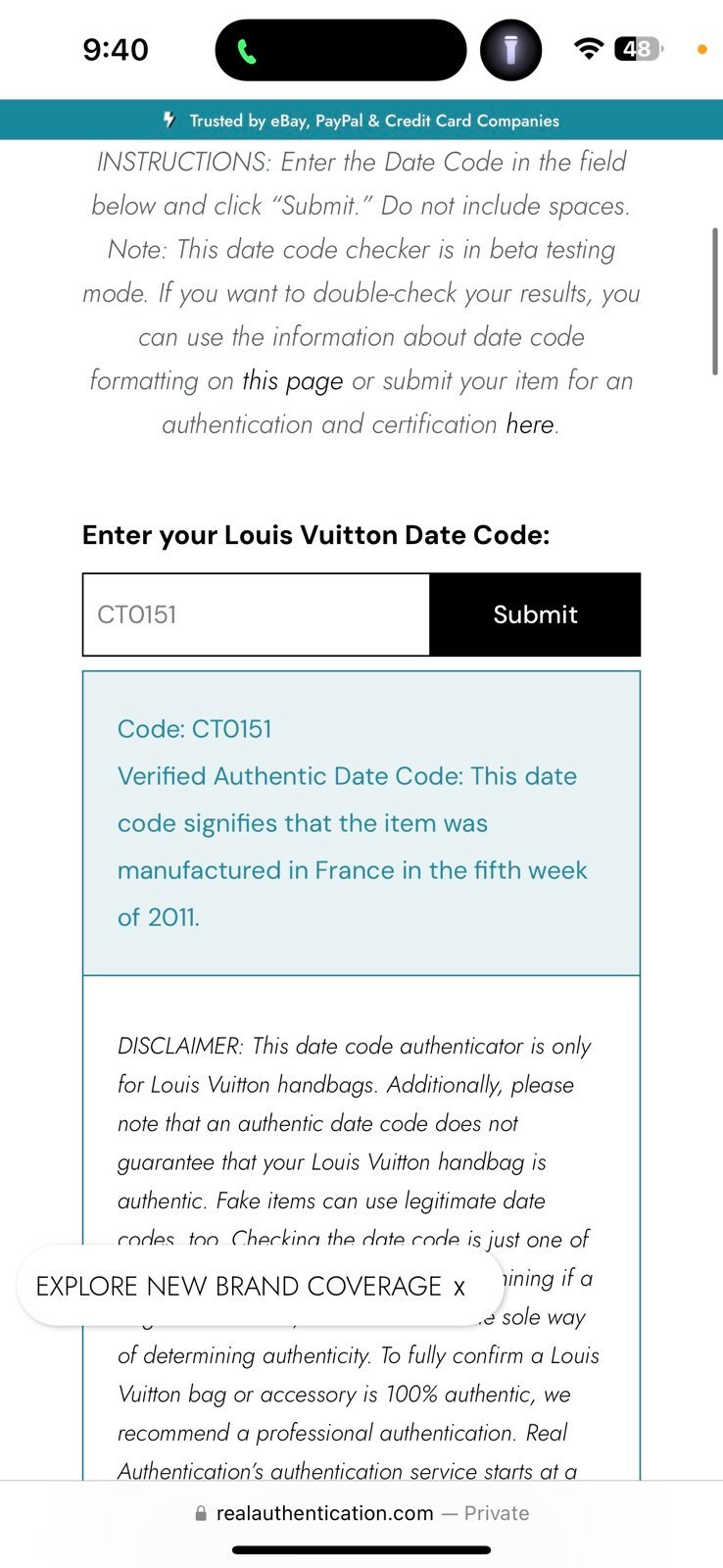Click the Submit button
The width and height of the screenshot is (723, 1568).
pyautogui.click(x=535, y=614)
